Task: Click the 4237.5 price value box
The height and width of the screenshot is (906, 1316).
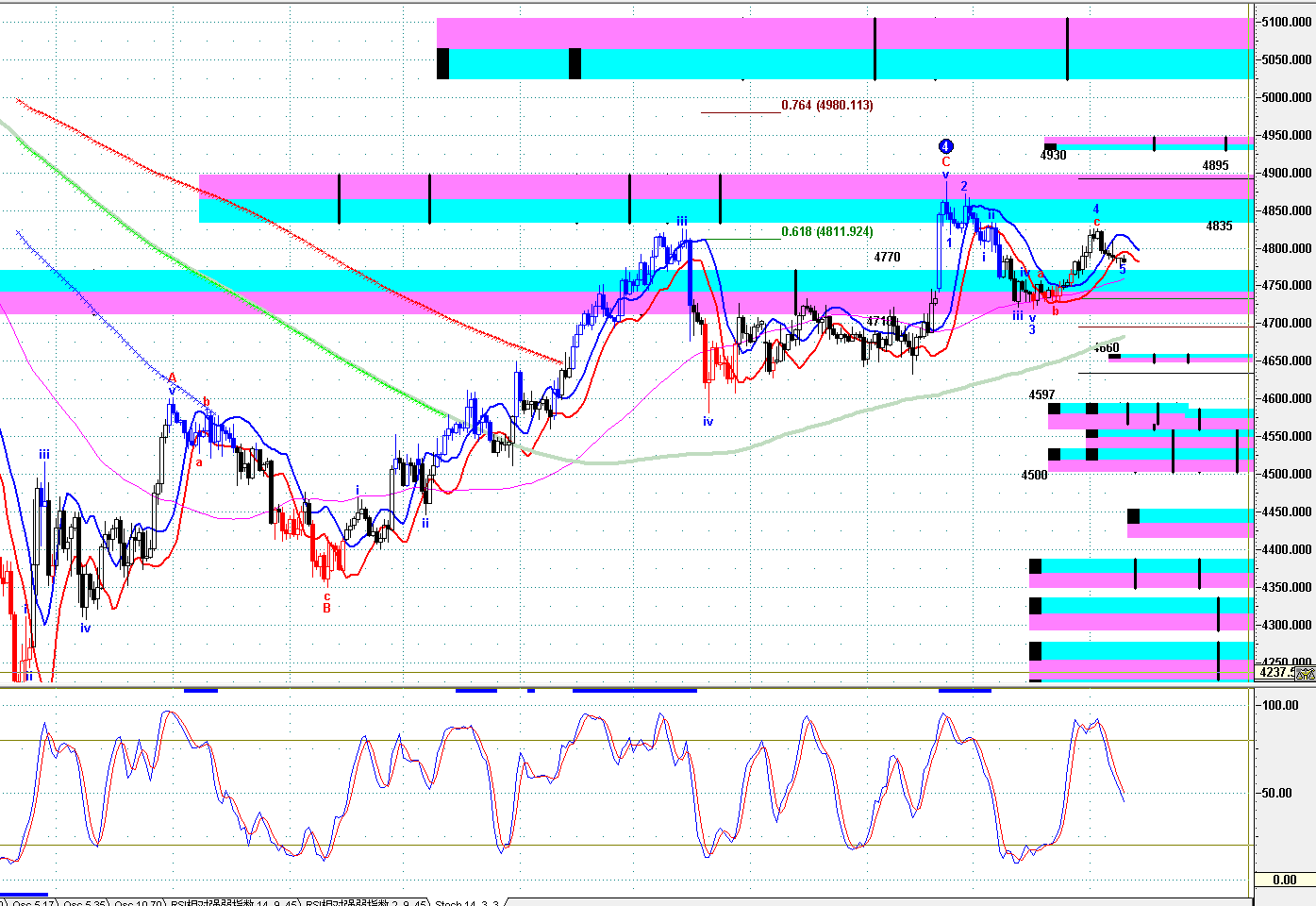Action: click(x=1275, y=673)
